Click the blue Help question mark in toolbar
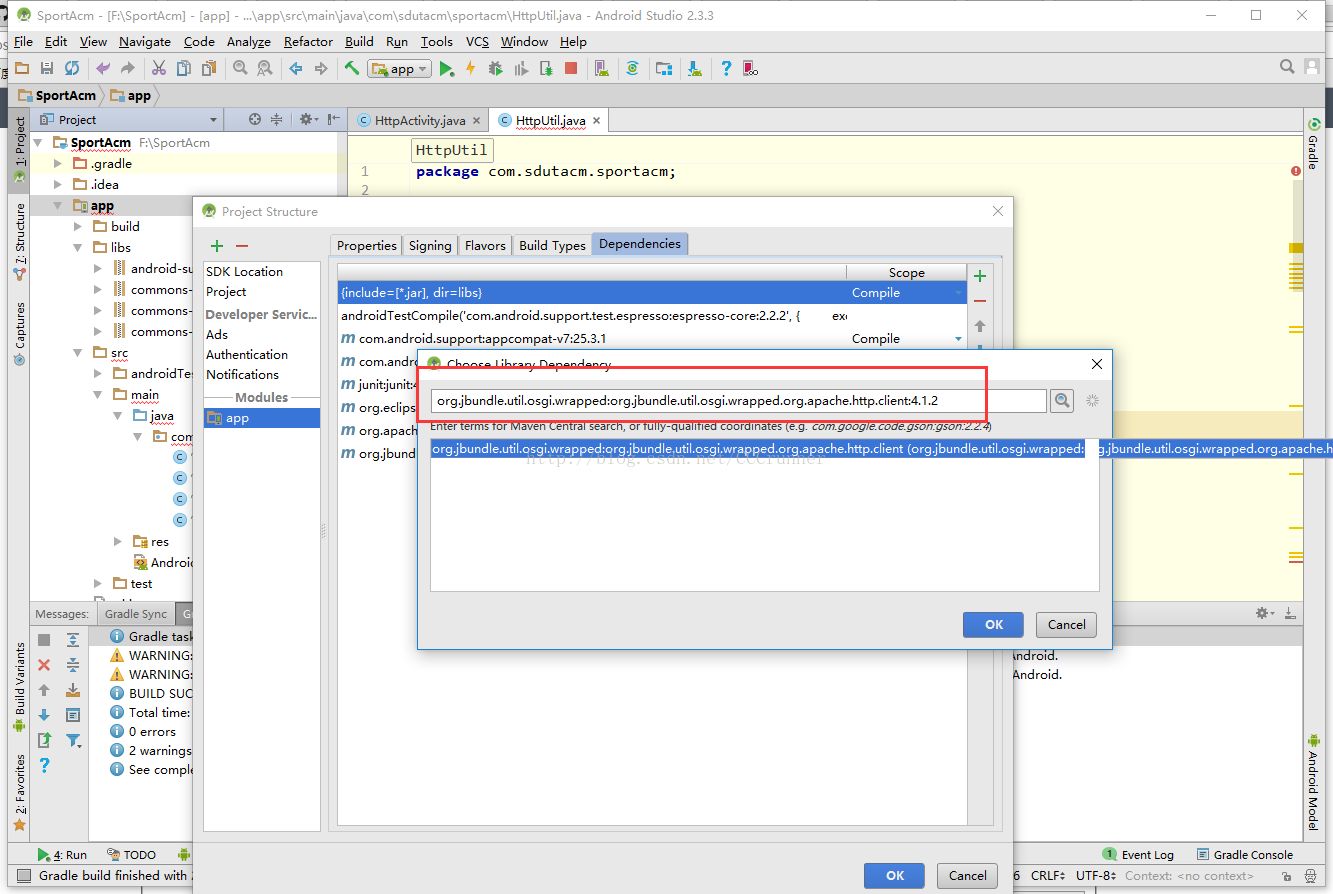The height and width of the screenshot is (894, 1333). (x=726, y=68)
